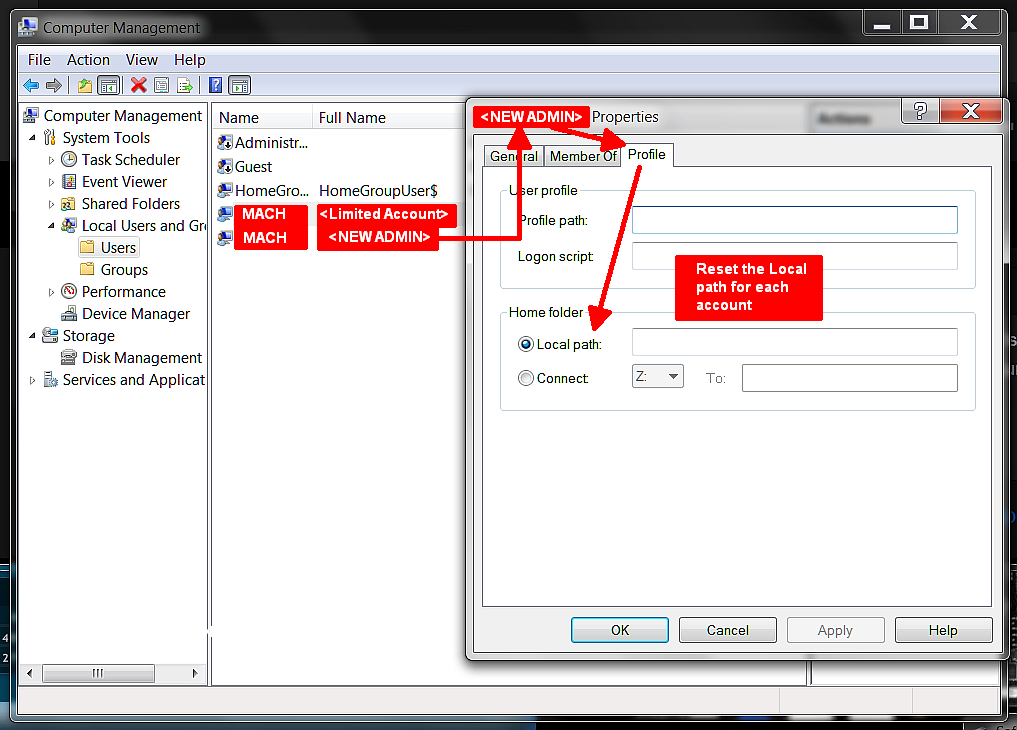Click the Cancel button
The height and width of the screenshot is (730, 1017).
[727, 630]
